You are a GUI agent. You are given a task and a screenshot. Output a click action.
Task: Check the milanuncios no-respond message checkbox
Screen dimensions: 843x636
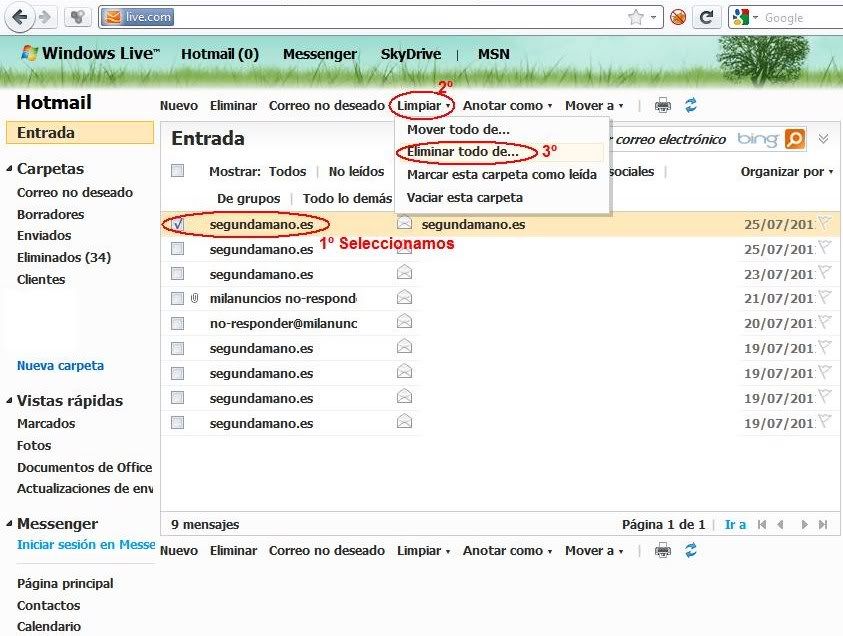(177, 298)
